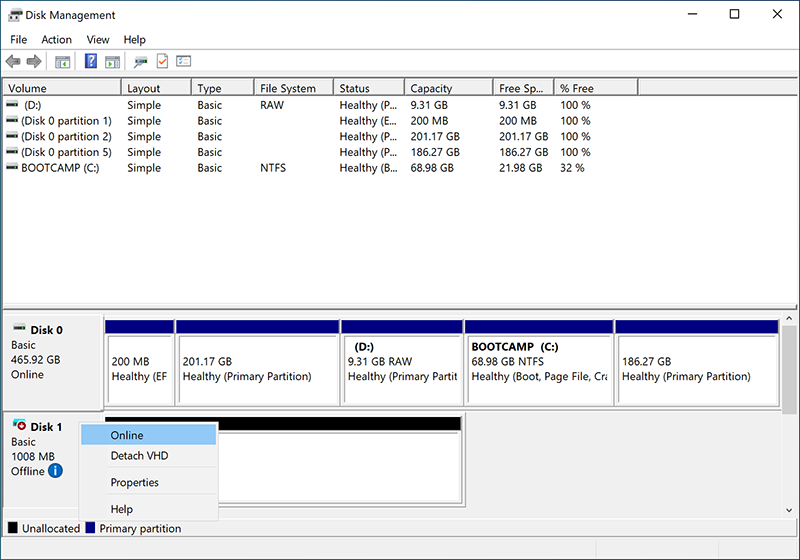Click the checklist settings toolbar icon
This screenshot has height=560, width=800.
pos(183,62)
